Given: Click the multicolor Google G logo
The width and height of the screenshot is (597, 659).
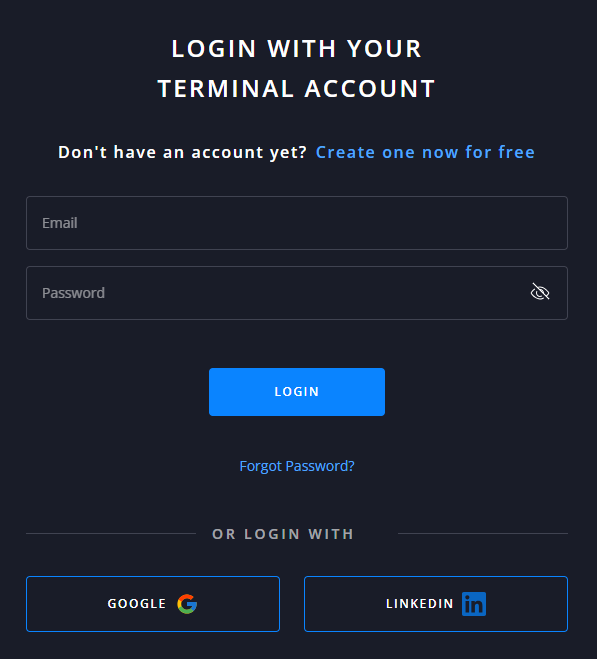Looking at the screenshot, I should [187, 604].
